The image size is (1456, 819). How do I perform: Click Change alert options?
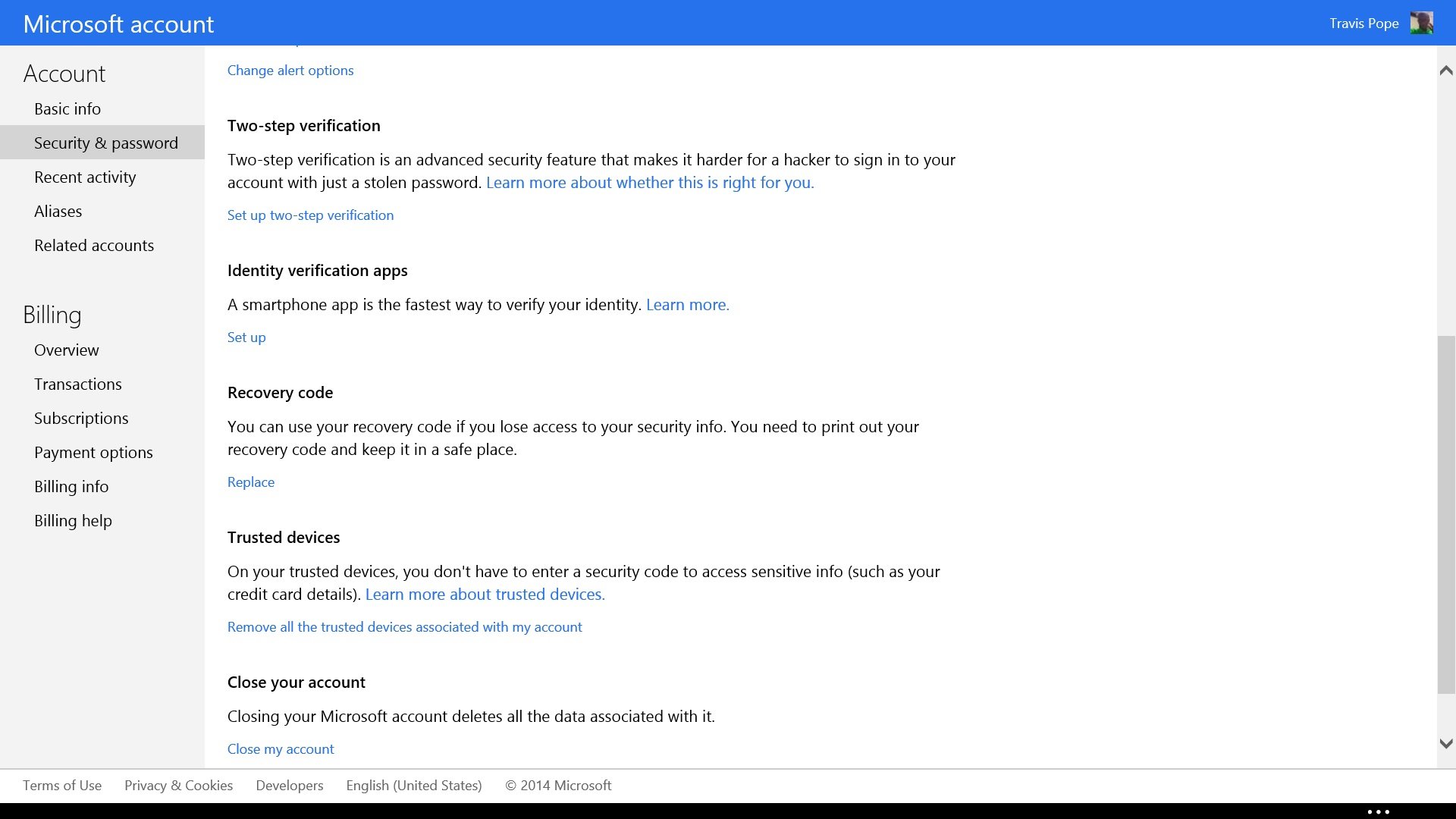pos(290,70)
